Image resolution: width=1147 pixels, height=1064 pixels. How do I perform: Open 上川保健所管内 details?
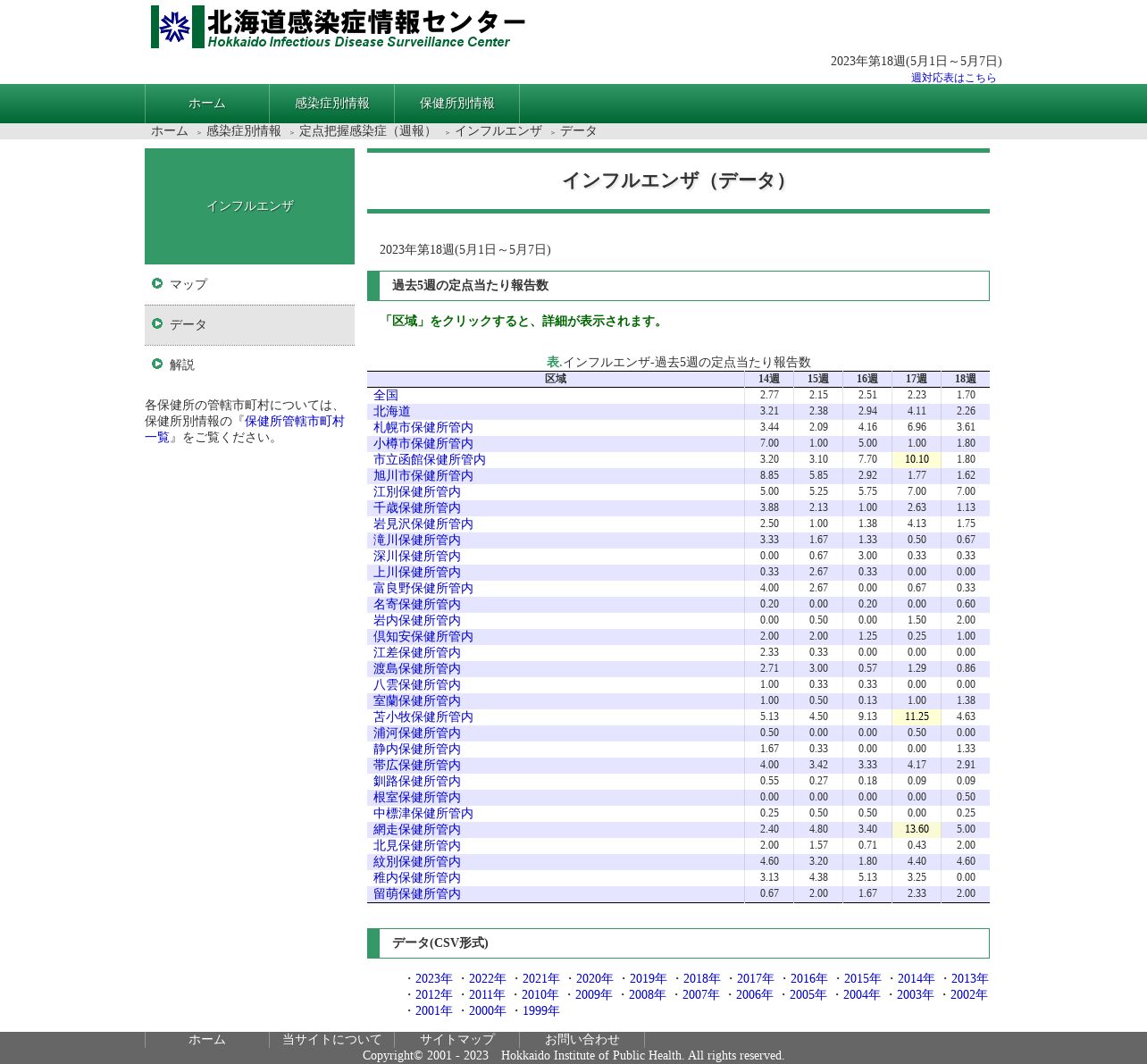pos(417,572)
